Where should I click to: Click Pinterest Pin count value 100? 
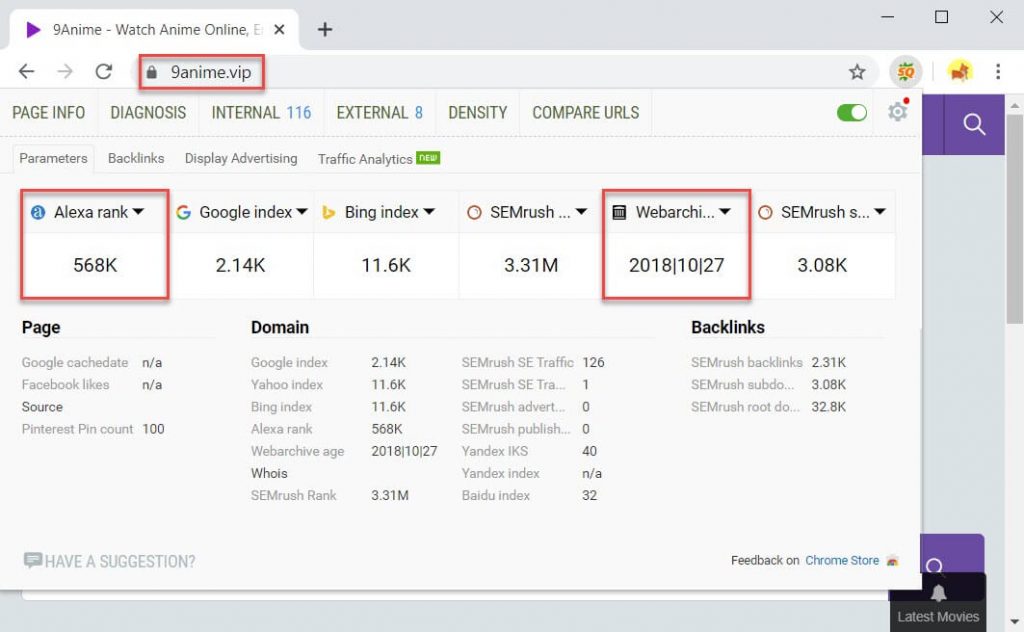pos(153,429)
